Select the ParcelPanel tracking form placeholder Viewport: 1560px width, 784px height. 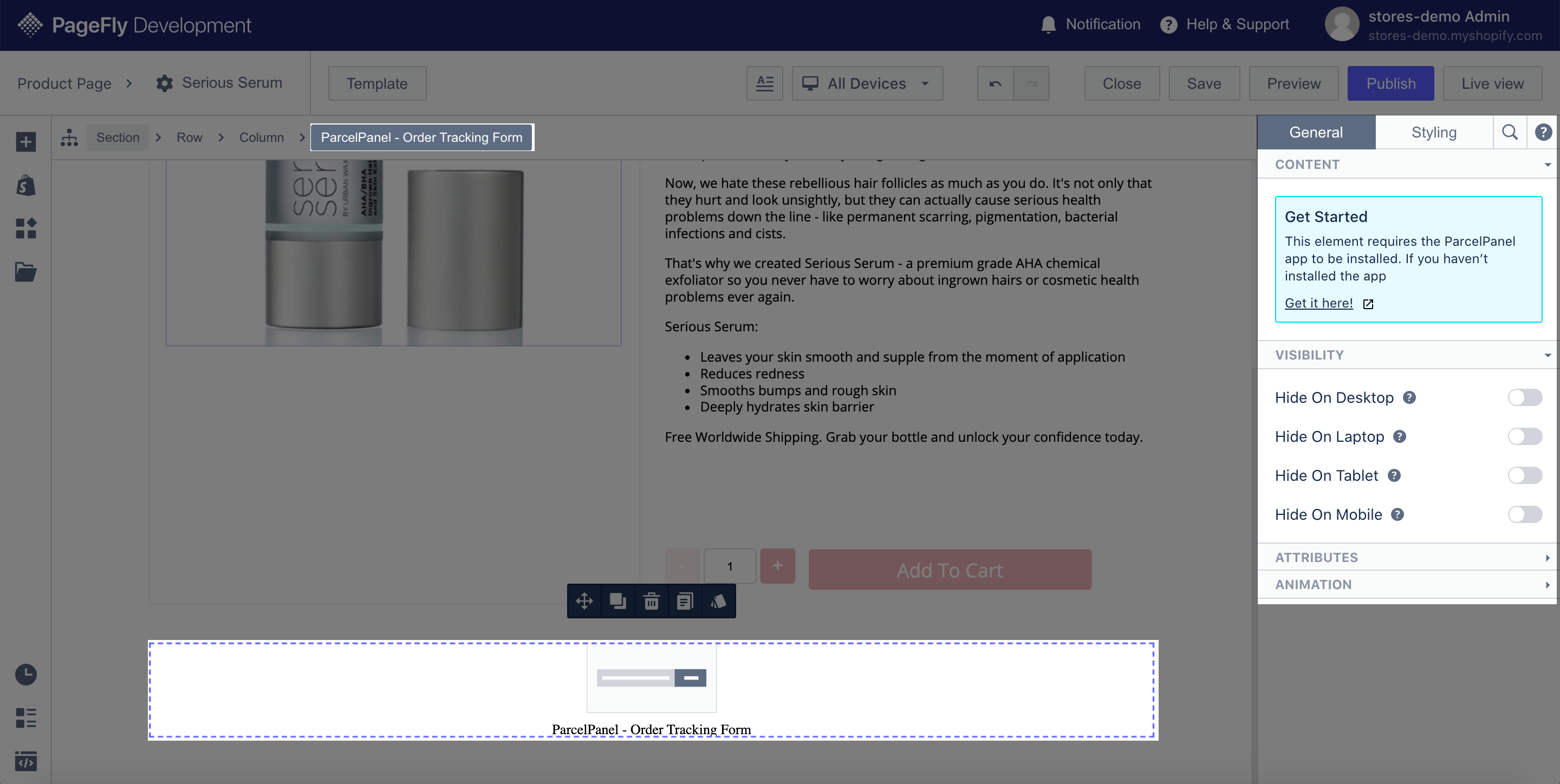click(653, 690)
